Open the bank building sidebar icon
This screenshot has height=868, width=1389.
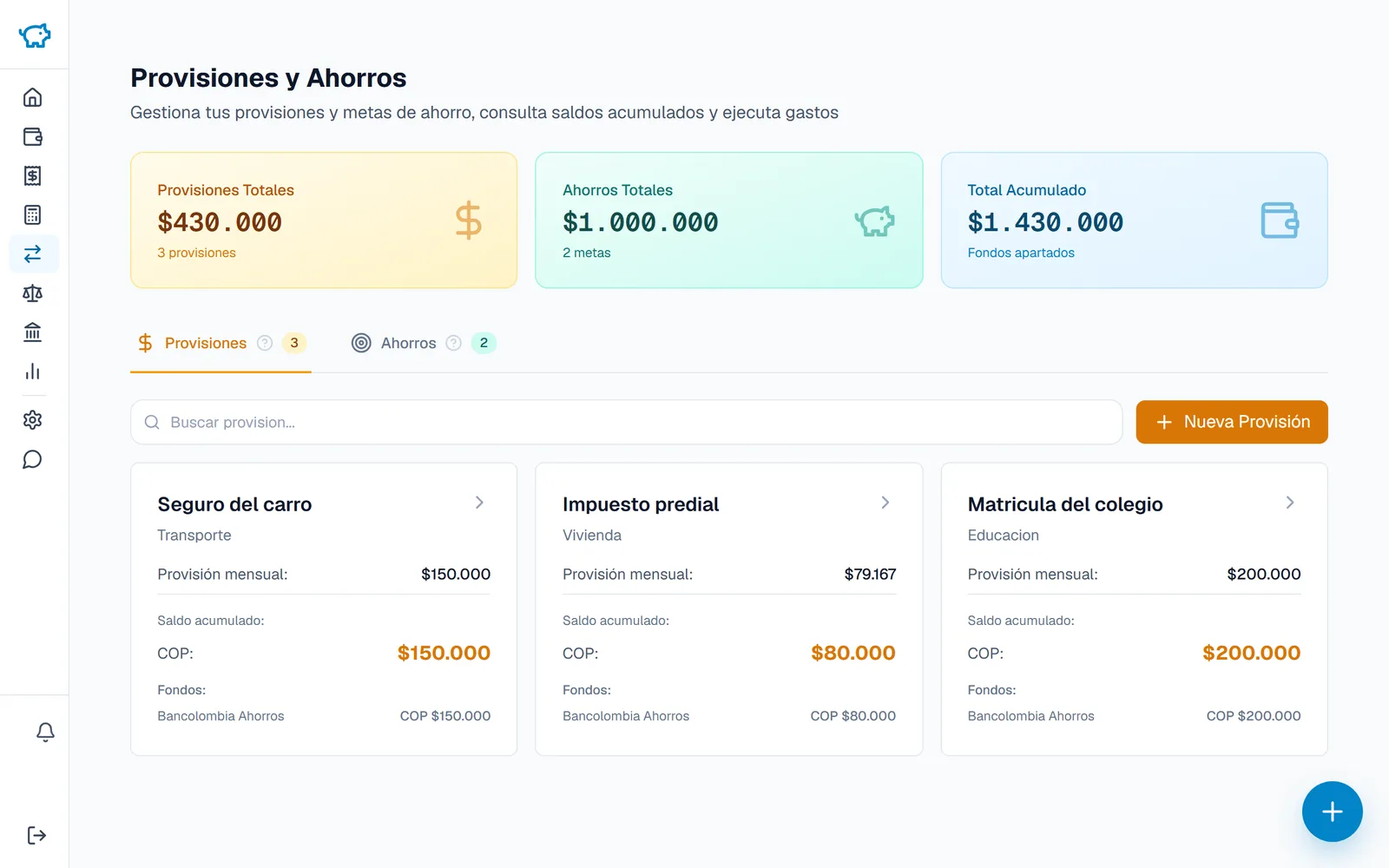pyautogui.click(x=32, y=332)
